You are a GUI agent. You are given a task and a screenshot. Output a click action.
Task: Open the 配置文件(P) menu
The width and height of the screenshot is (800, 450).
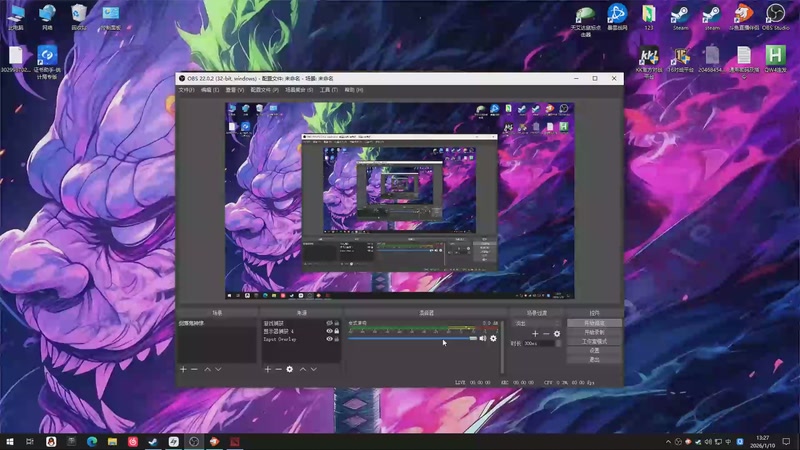tap(264, 90)
